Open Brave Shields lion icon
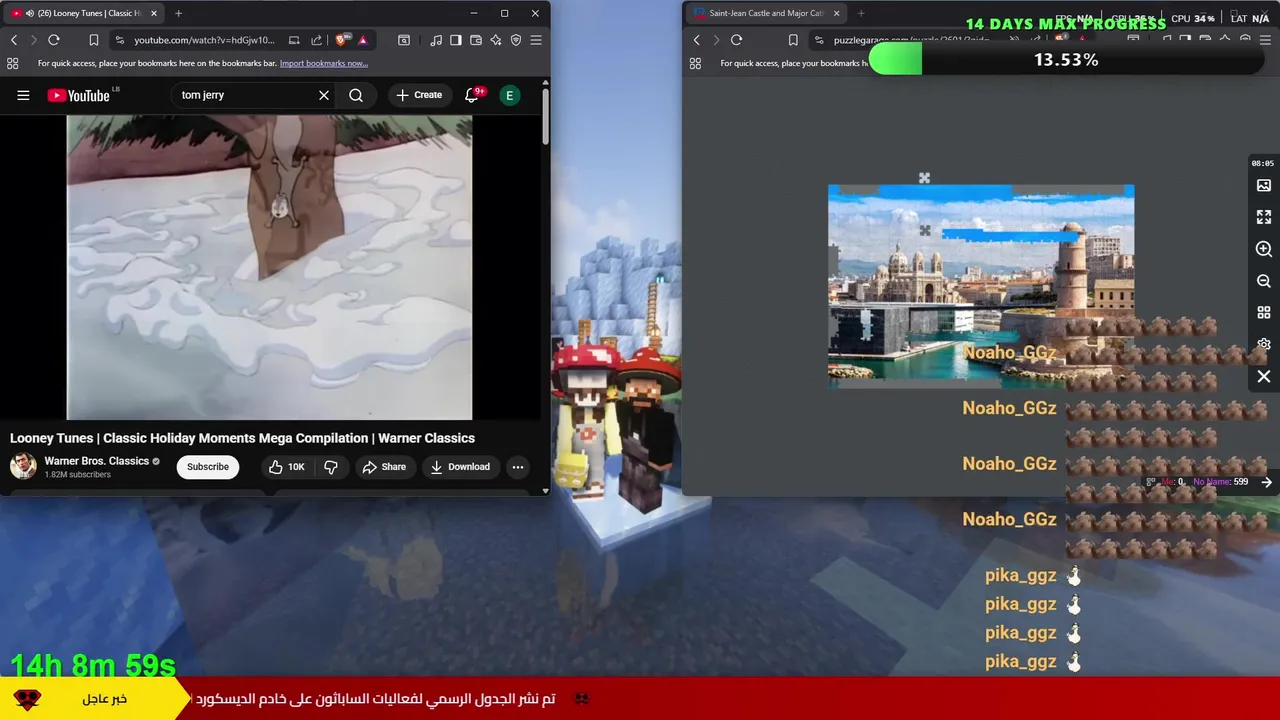 click(342, 40)
